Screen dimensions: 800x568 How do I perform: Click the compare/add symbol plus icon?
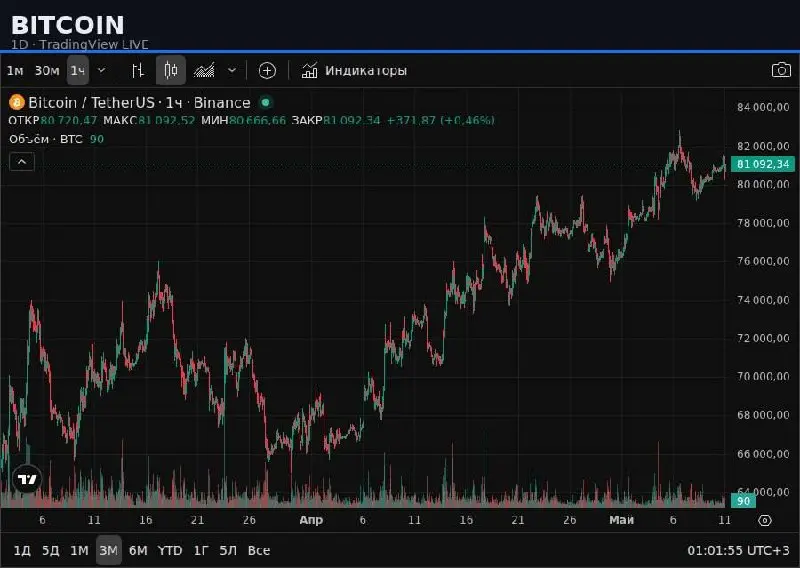(x=267, y=70)
